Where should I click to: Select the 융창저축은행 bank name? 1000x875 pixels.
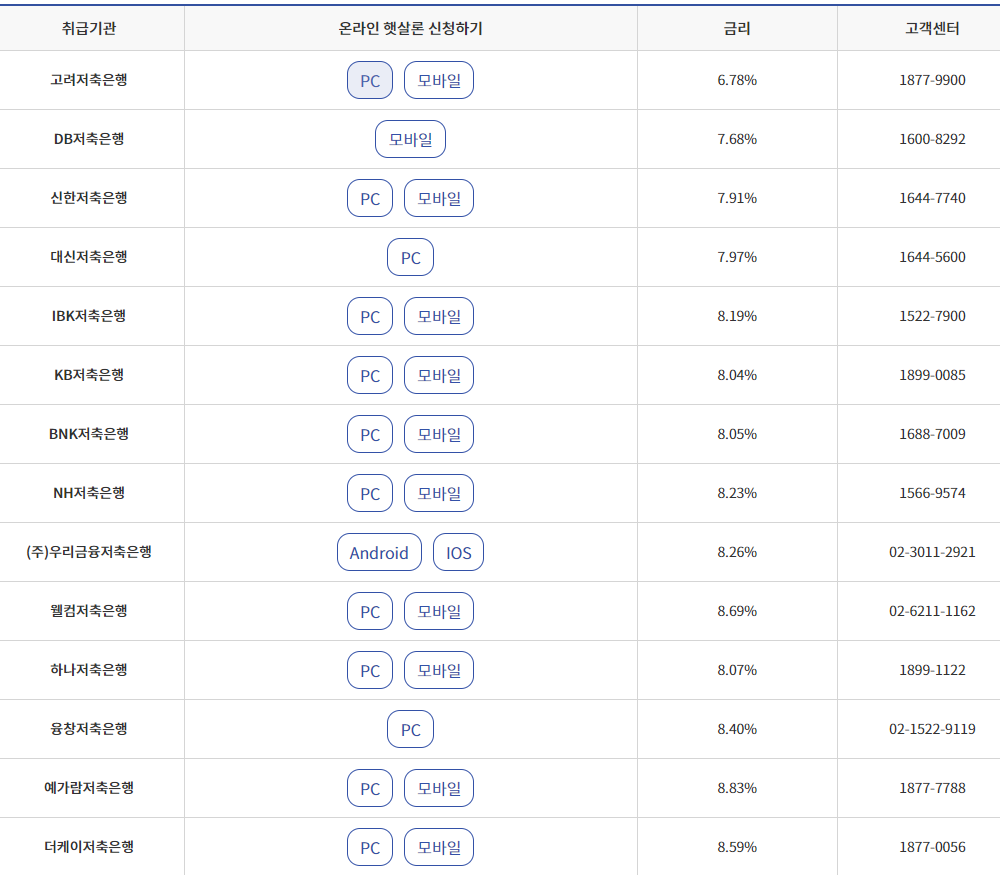click(x=89, y=729)
